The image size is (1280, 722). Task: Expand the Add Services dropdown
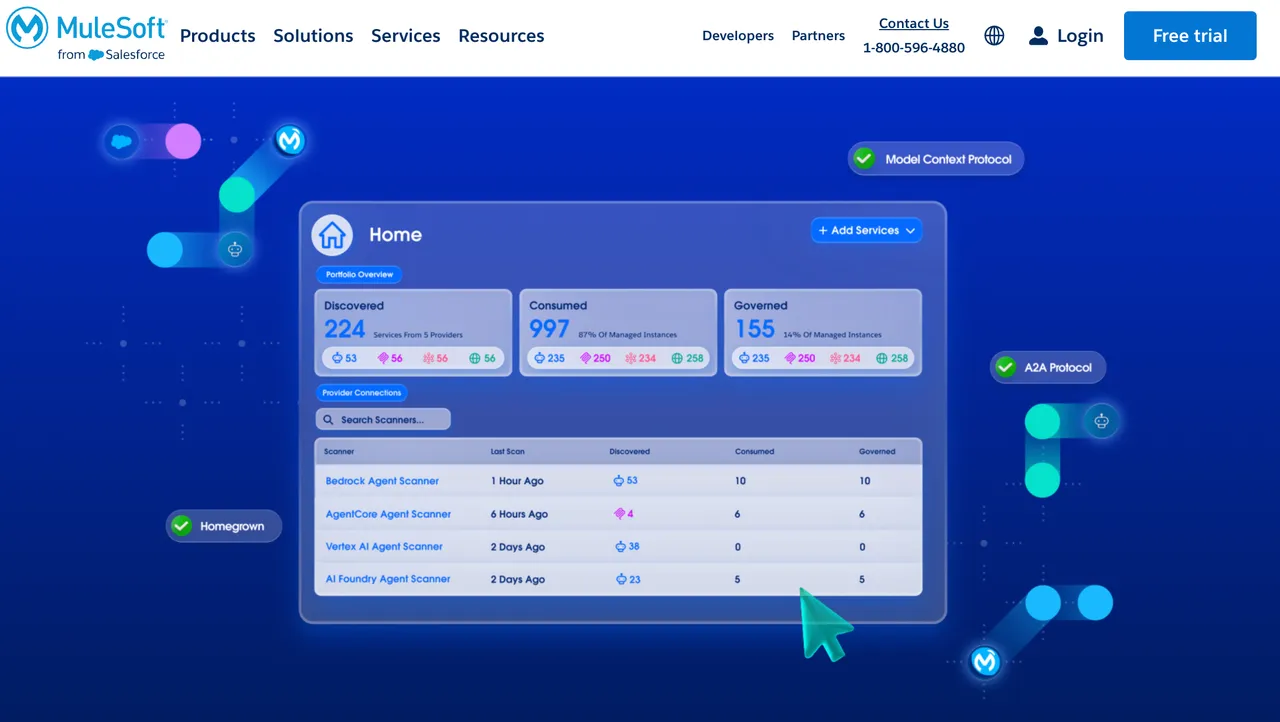point(866,230)
